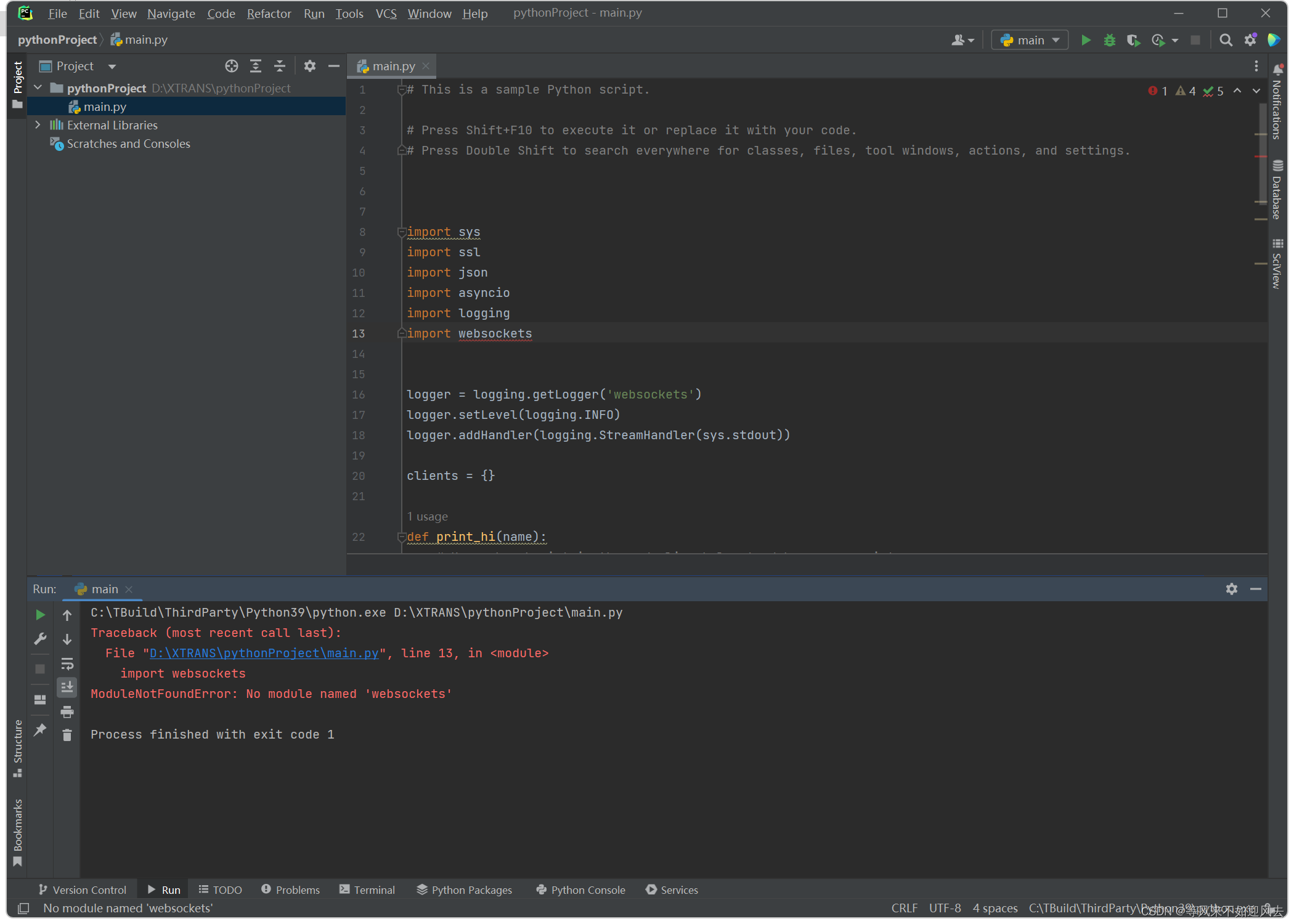Screen dimensions: 1294x924
Task: Toggle scroll to end in console
Action: pos(67,687)
